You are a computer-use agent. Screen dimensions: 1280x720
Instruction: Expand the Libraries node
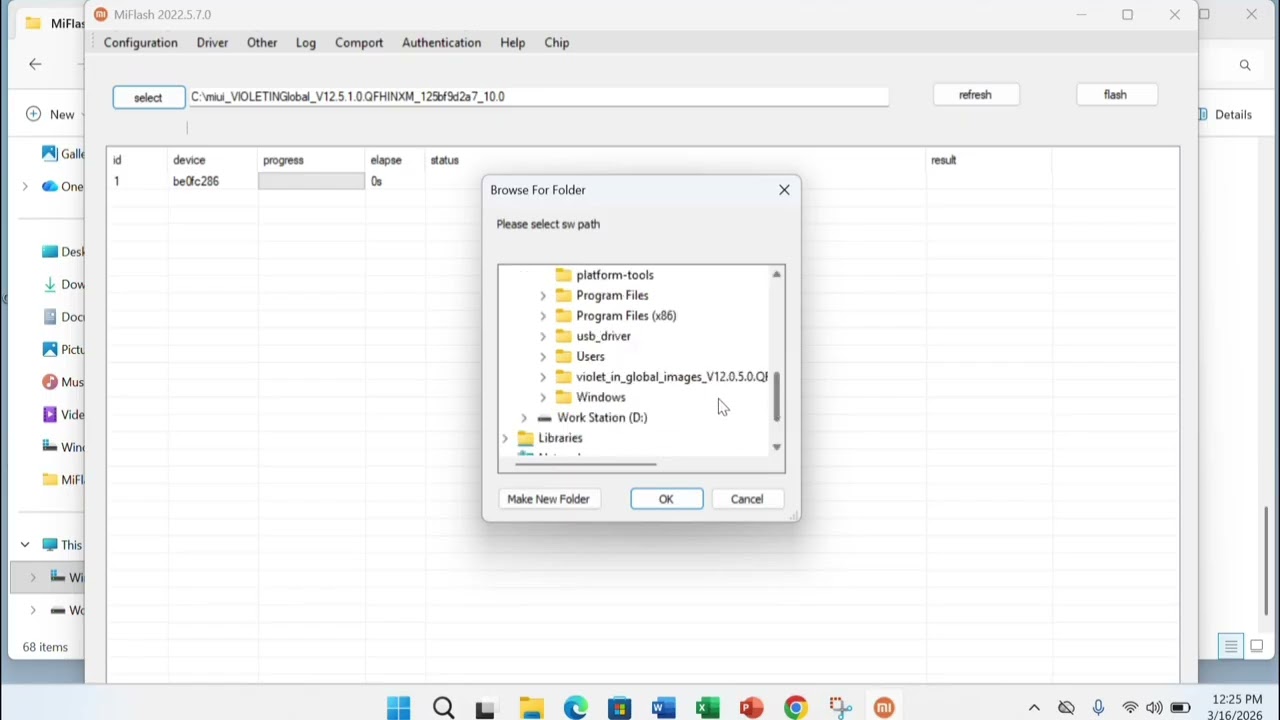click(x=505, y=438)
